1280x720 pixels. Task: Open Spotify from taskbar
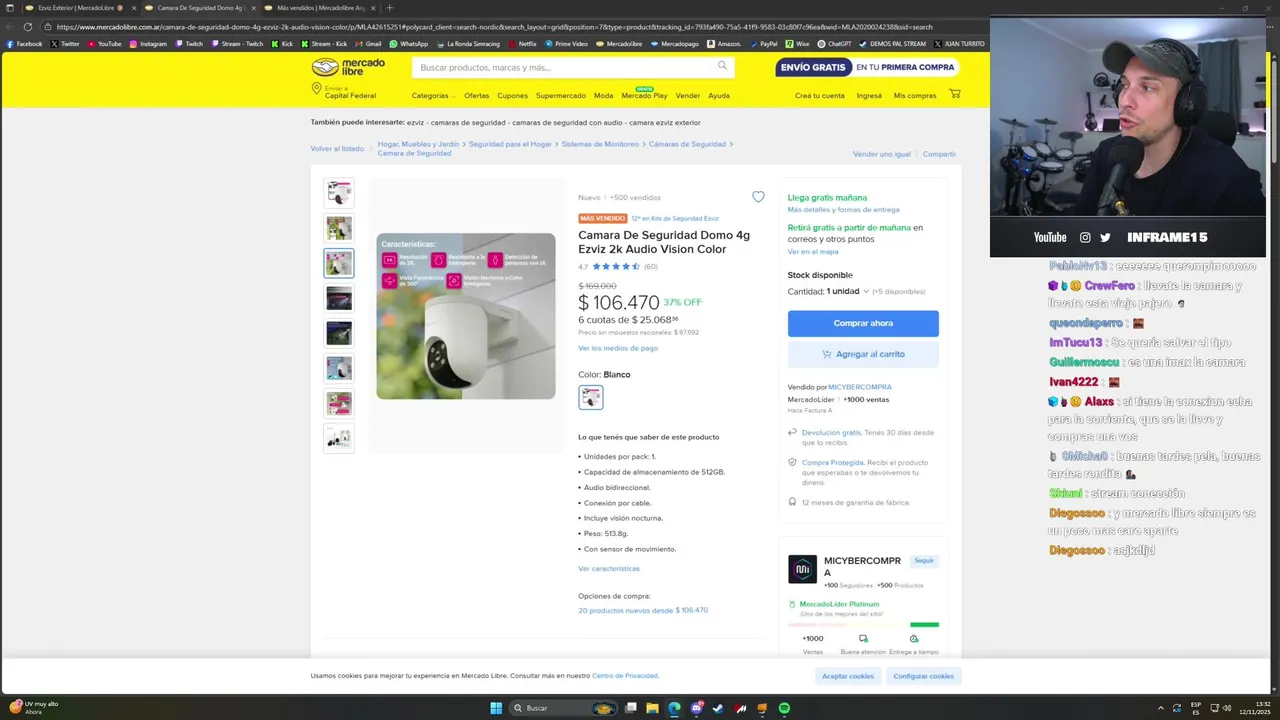point(784,708)
